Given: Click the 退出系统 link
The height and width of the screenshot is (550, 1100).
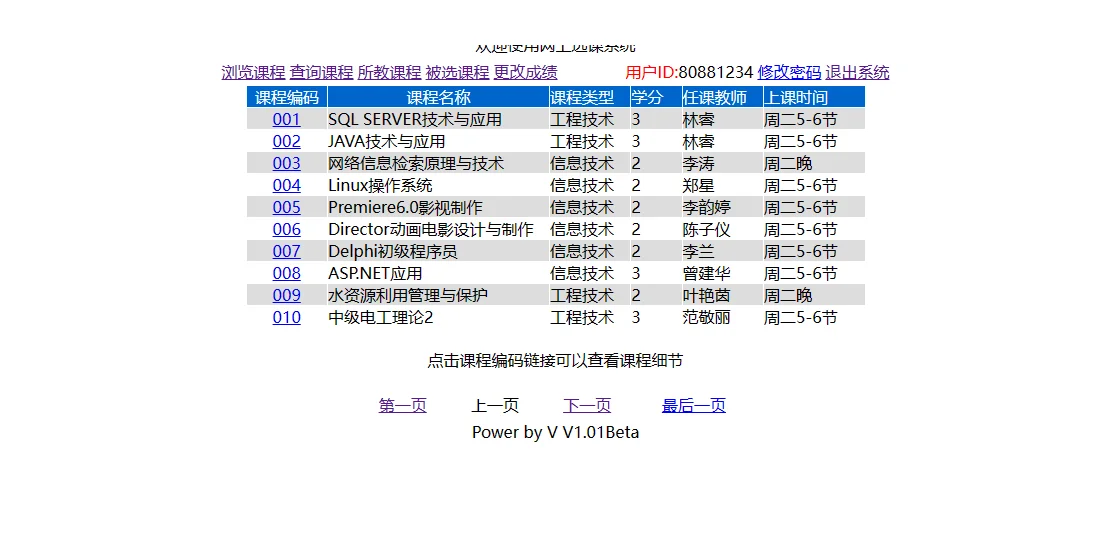Looking at the screenshot, I should point(857,72).
